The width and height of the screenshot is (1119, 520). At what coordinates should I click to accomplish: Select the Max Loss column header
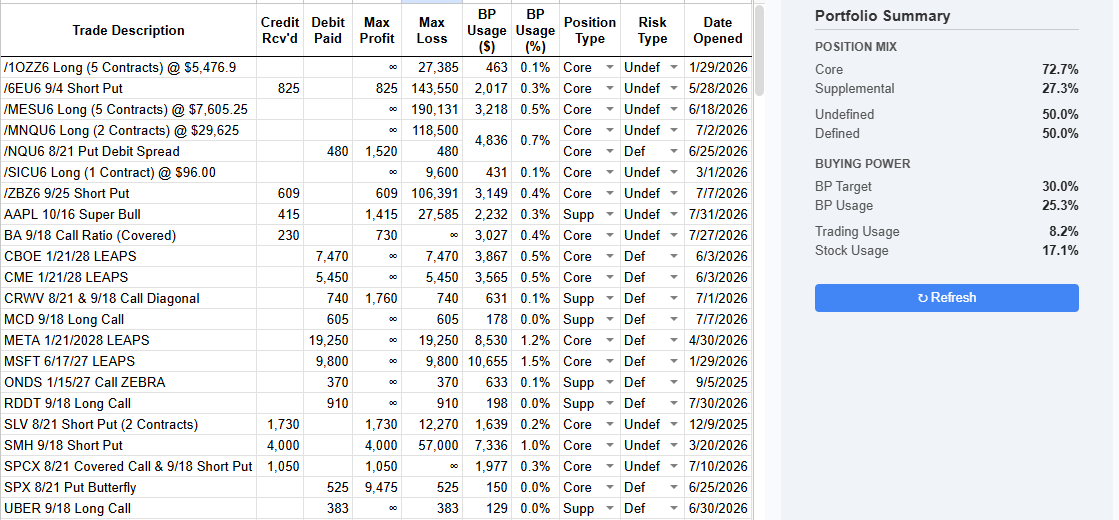(x=432, y=31)
